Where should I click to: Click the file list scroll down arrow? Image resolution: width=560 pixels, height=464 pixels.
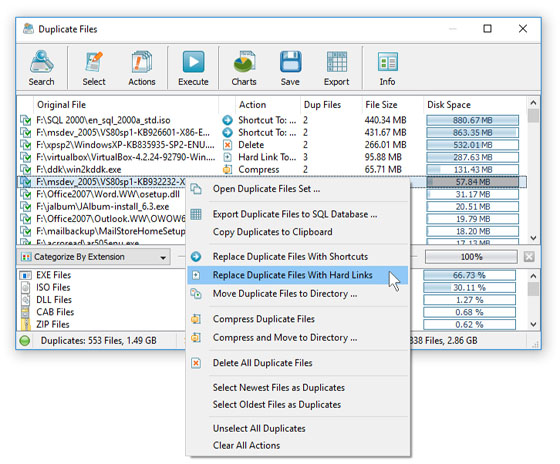[x=533, y=238]
